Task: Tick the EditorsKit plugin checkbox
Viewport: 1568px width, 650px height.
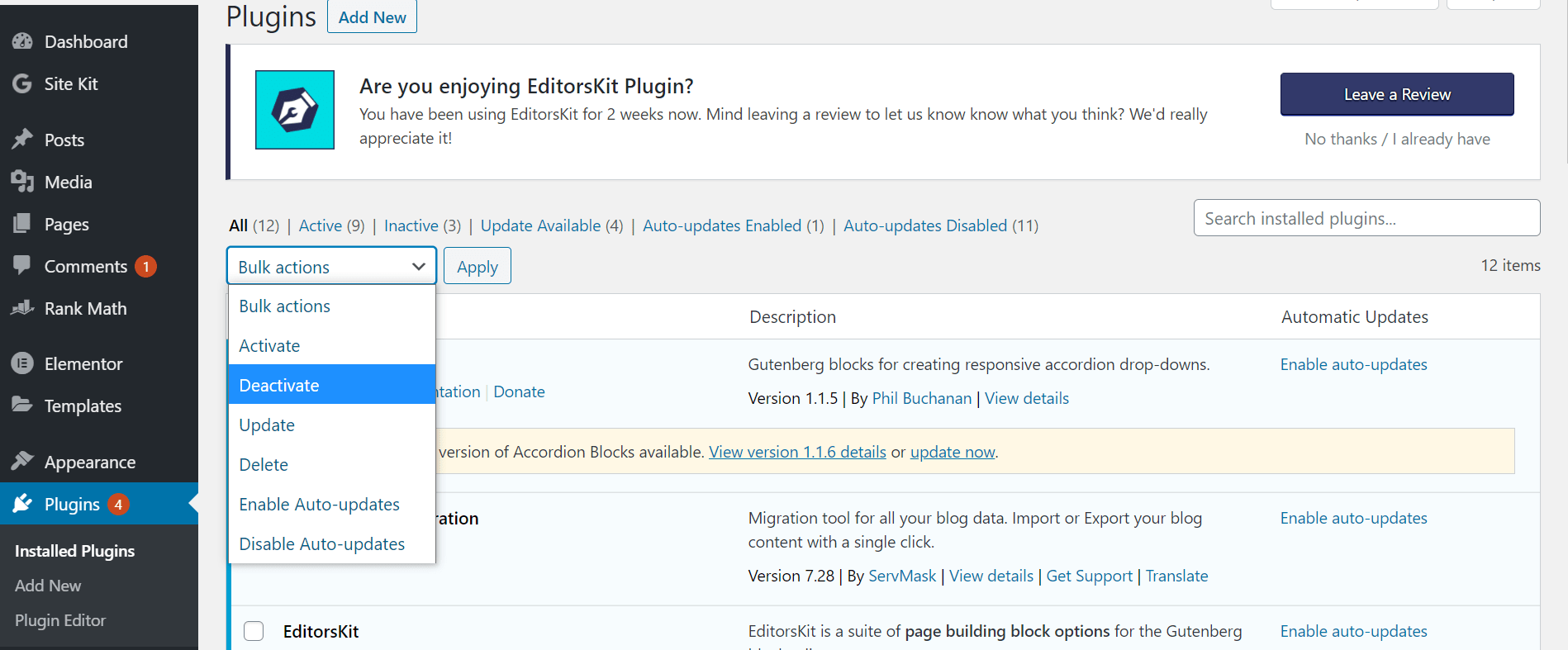Action: tap(254, 631)
